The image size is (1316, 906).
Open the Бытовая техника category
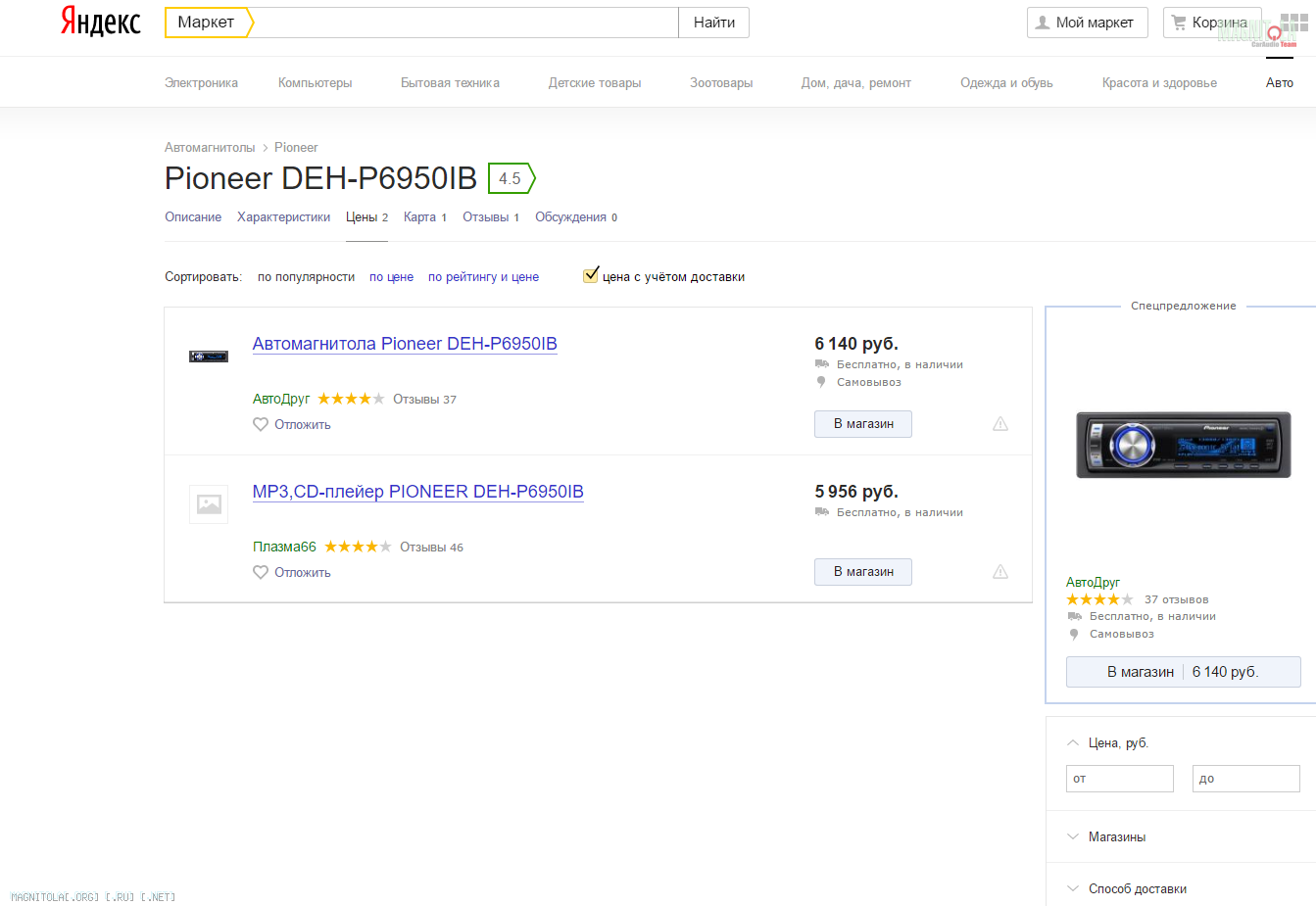pos(450,83)
